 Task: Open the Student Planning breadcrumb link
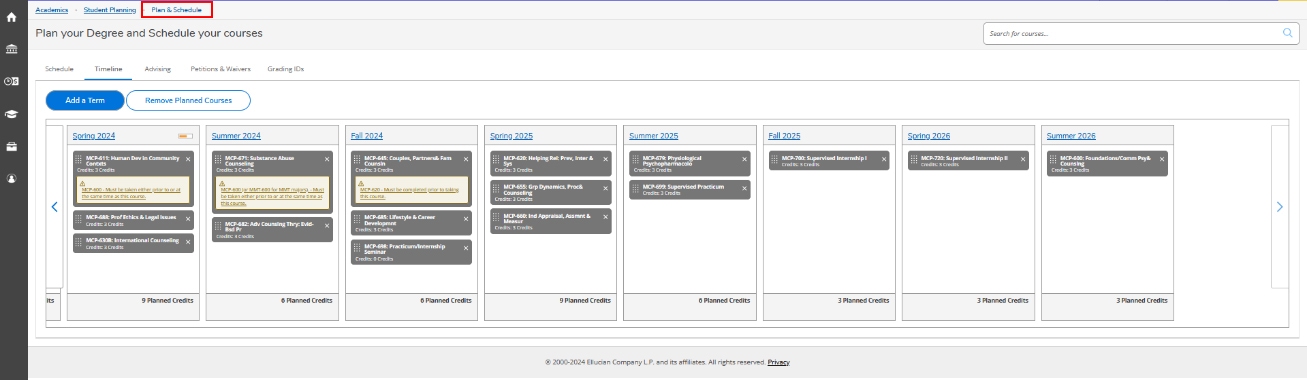[x=110, y=9]
